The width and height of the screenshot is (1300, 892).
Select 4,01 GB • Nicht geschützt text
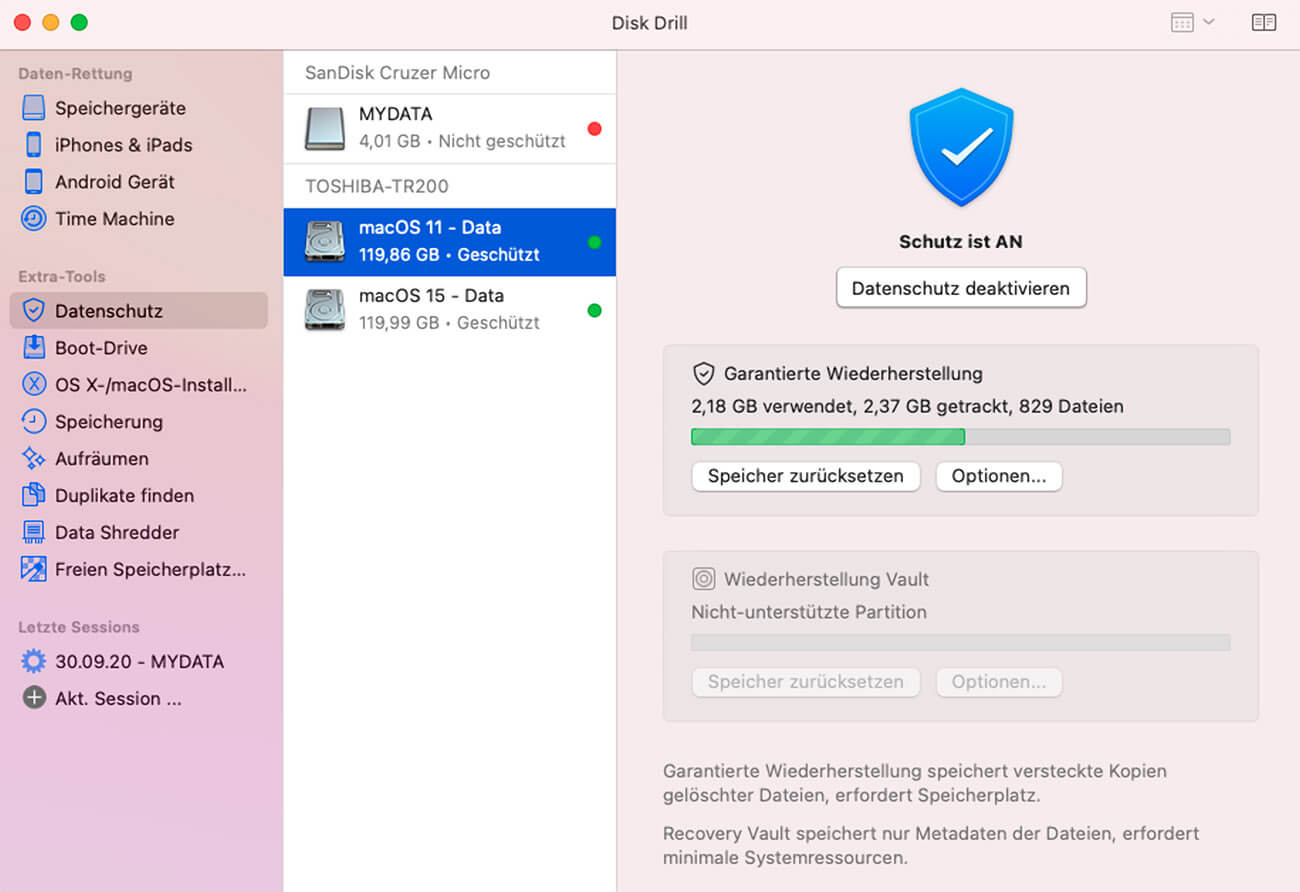click(462, 142)
